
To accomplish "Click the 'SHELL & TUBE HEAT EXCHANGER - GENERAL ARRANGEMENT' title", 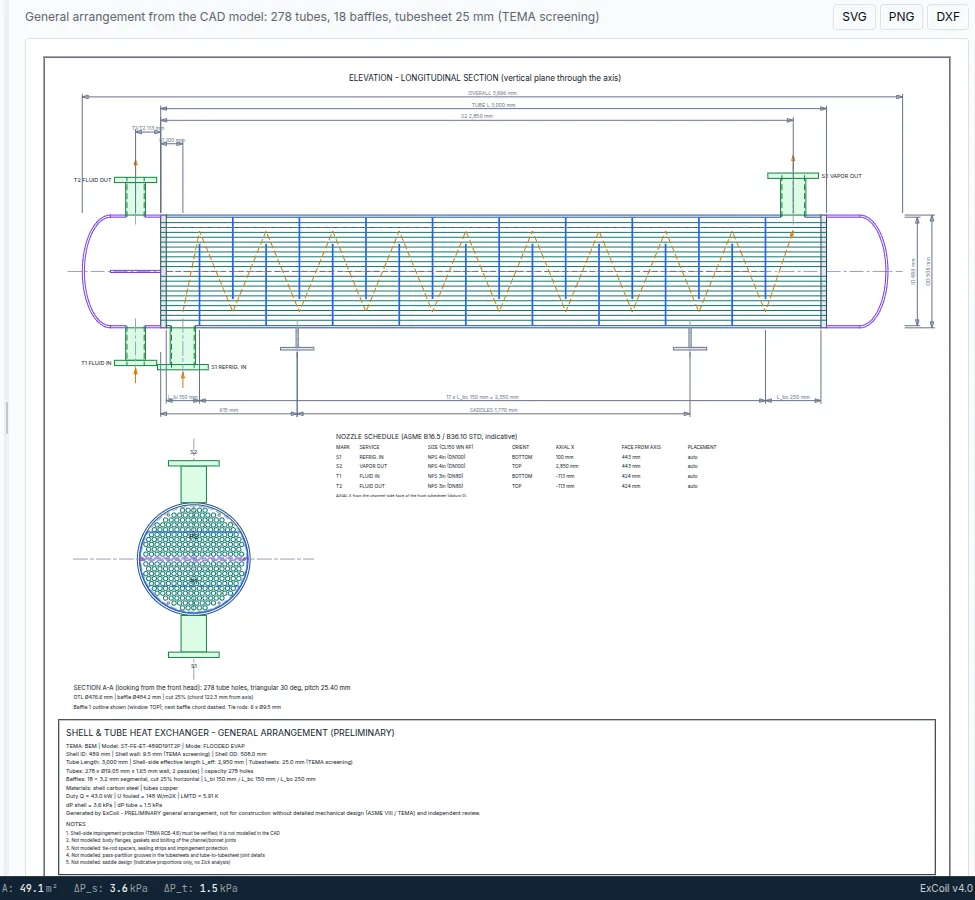I will 230,733.
